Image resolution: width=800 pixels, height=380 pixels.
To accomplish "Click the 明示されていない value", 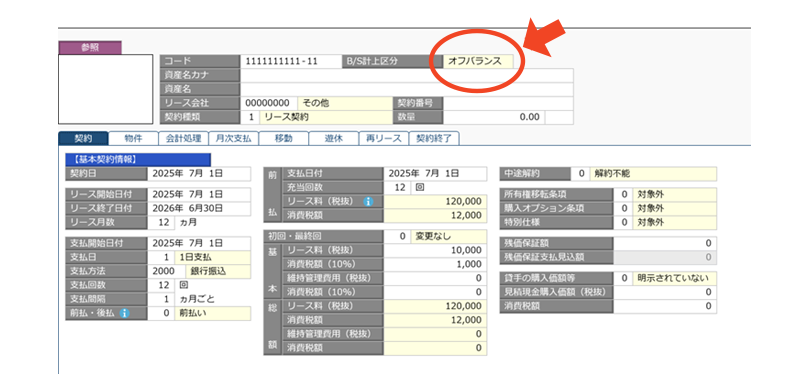I will pos(674,278).
